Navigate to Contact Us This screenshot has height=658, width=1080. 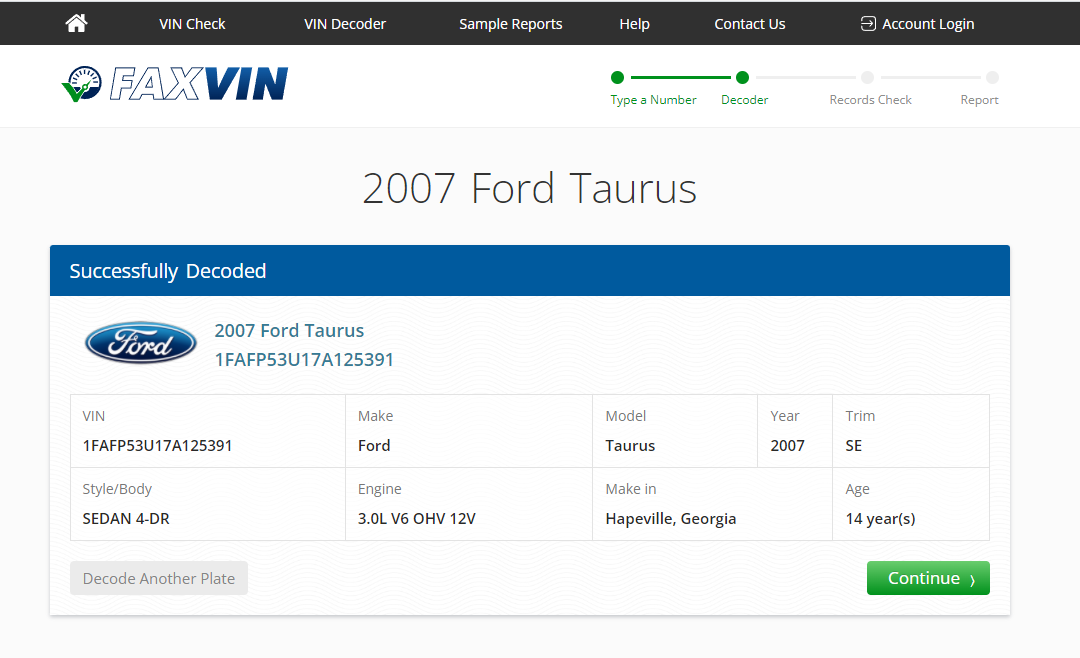coord(749,24)
